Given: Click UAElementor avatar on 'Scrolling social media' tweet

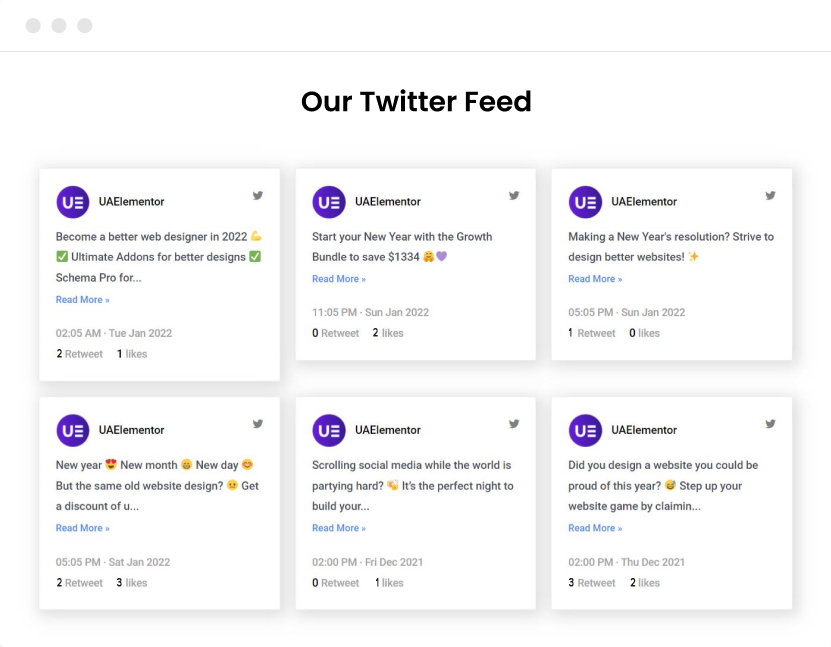Looking at the screenshot, I should 329,430.
